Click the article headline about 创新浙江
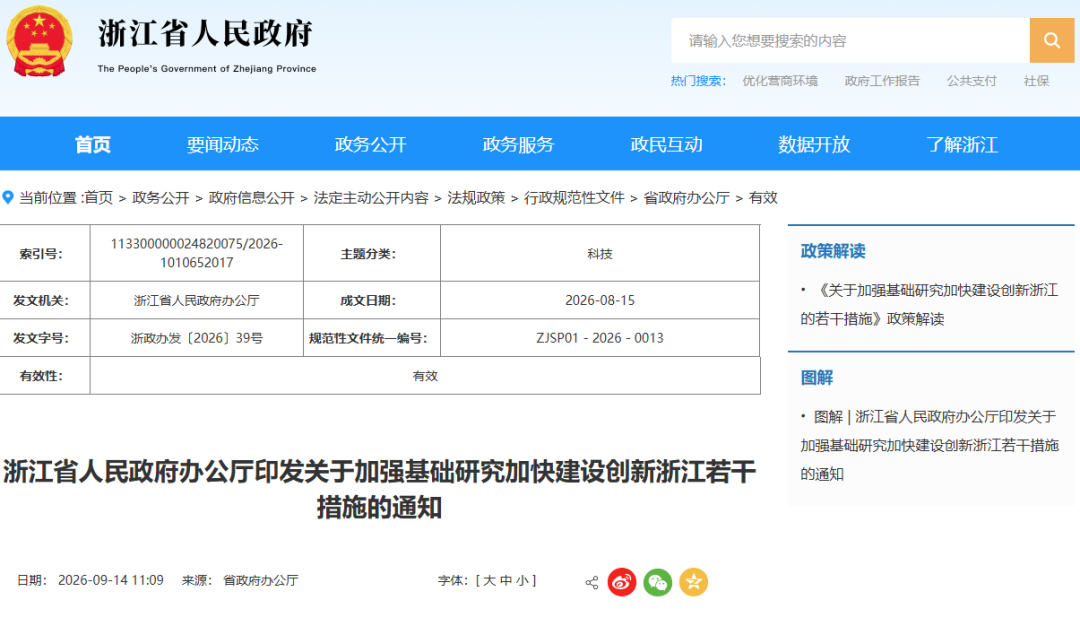The height and width of the screenshot is (635, 1080). click(380, 490)
